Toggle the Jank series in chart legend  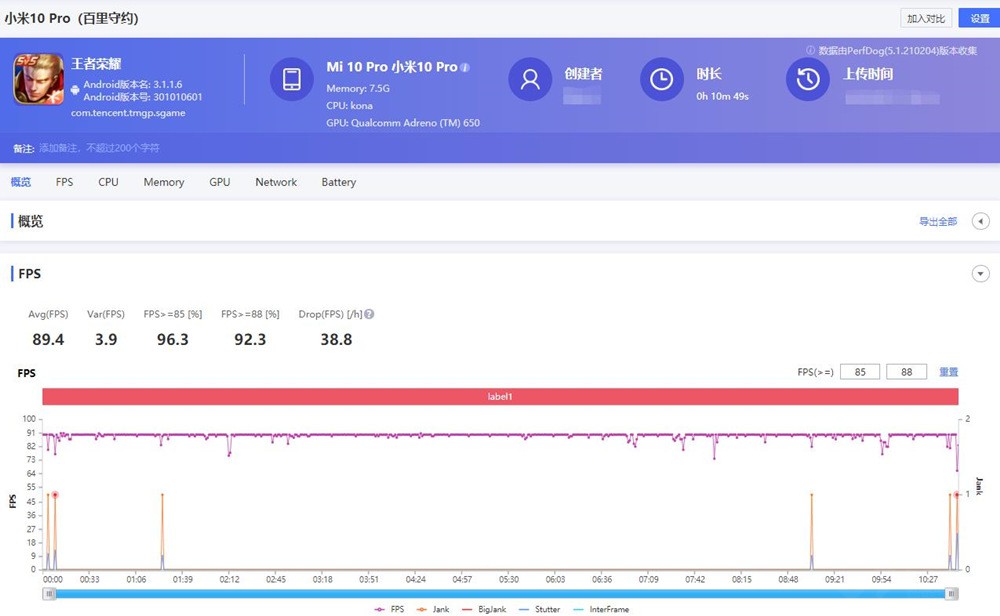[432, 610]
